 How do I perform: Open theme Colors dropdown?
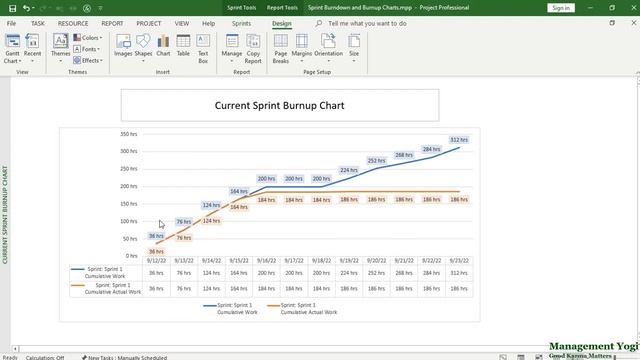88,38
